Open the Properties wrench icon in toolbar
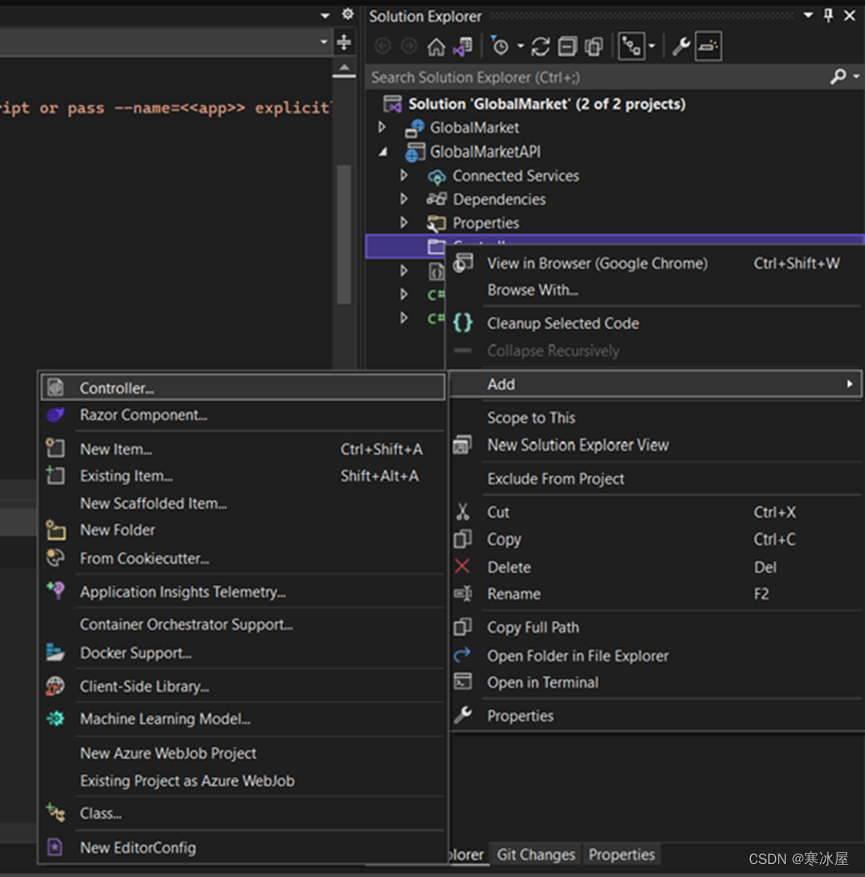 [681, 46]
